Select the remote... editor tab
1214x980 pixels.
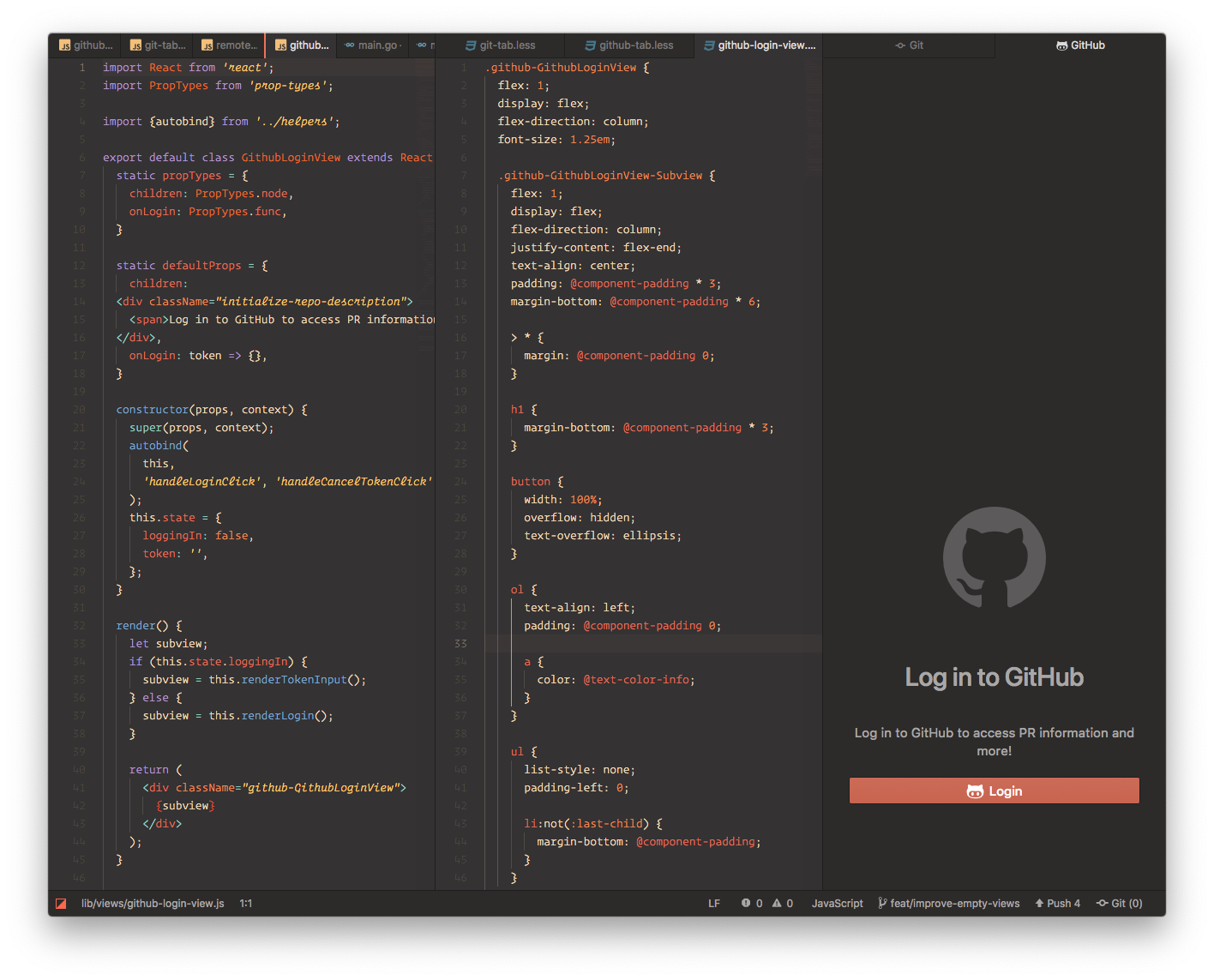coord(229,45)
